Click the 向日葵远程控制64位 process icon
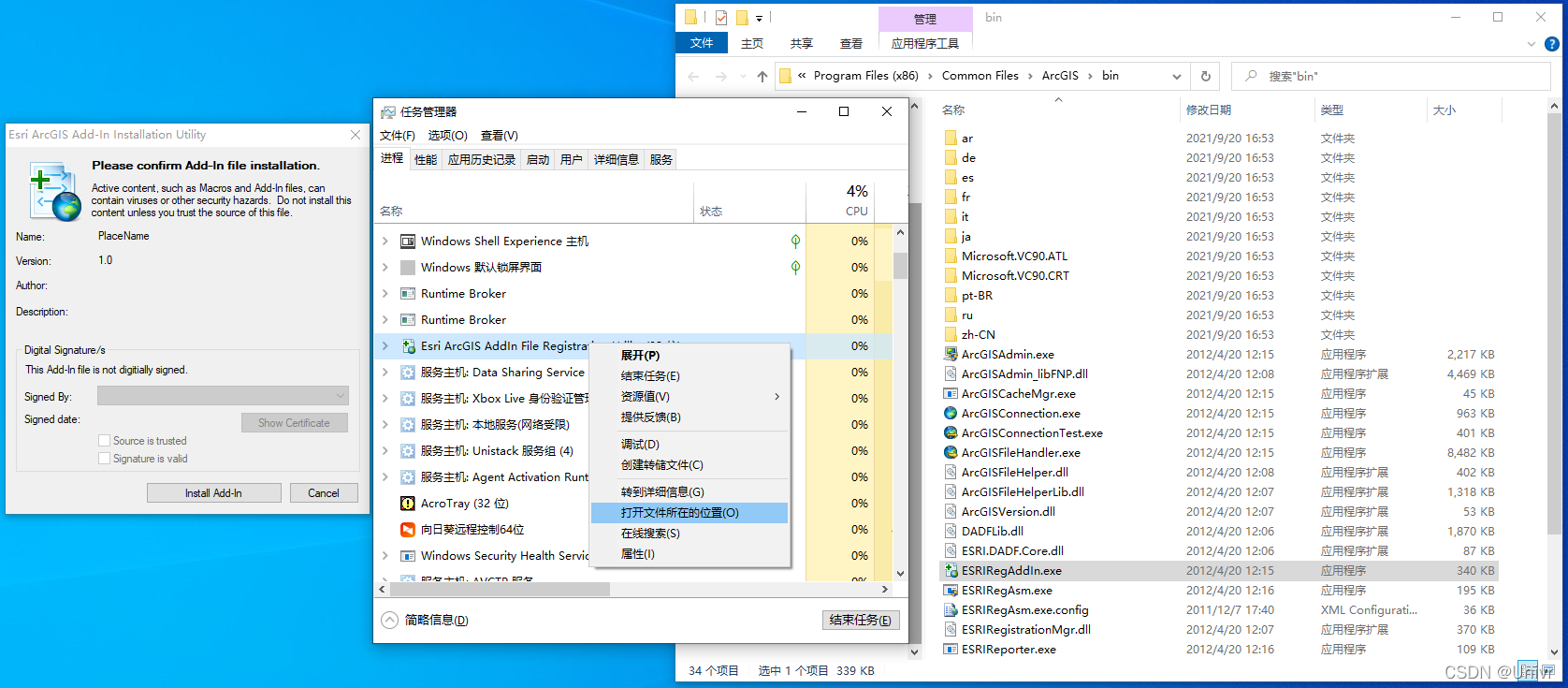Screen dimensions: 1568x688 408,529
